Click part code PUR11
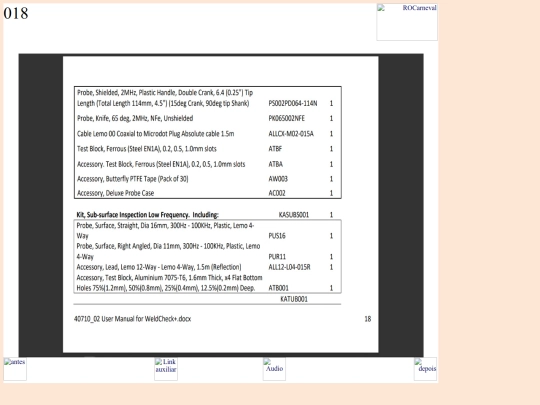Screen dimensions: 540x405 277,257
